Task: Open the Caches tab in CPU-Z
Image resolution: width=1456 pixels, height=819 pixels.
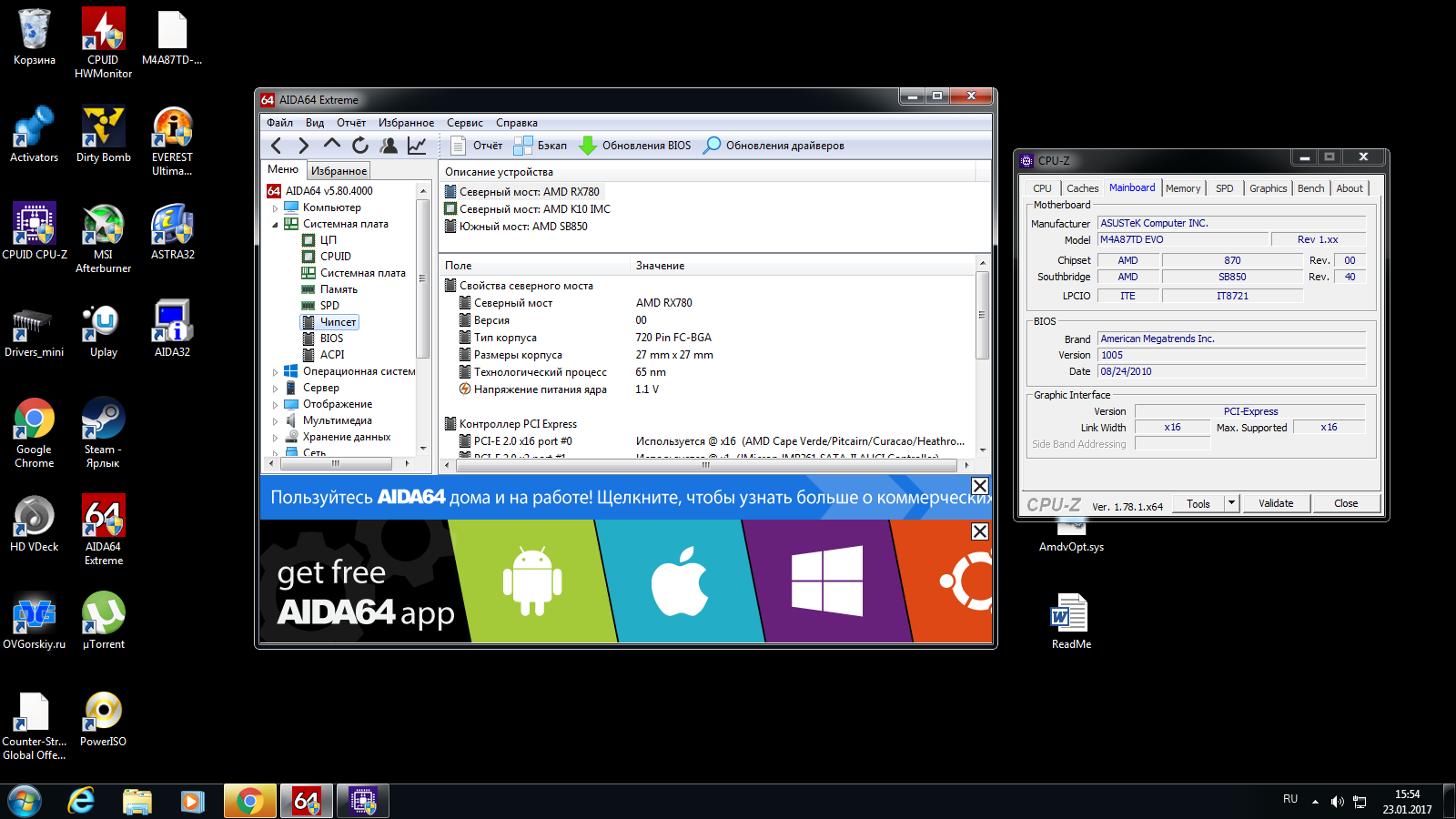Action: (x=1083, y=188)
